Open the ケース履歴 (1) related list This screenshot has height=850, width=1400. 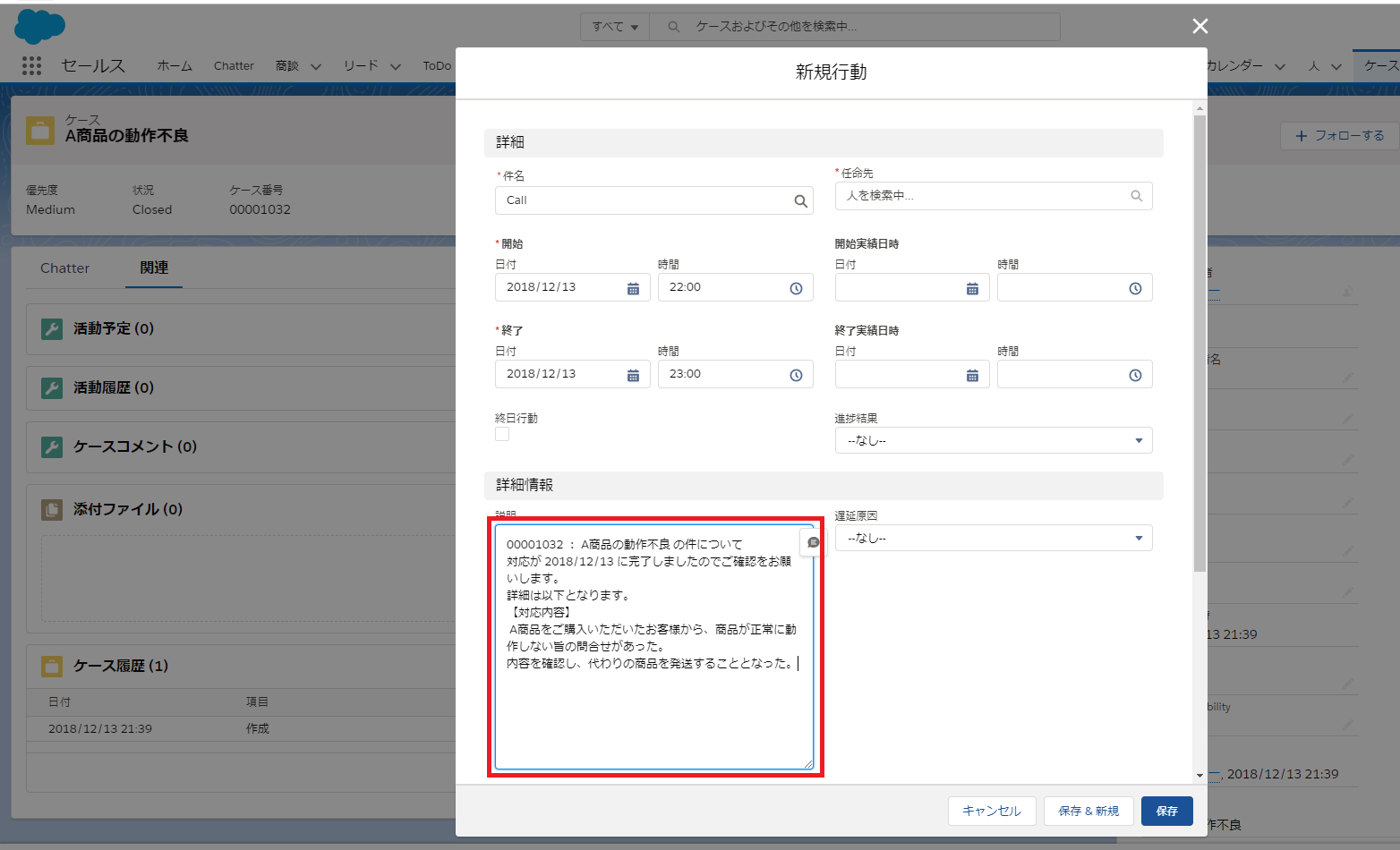click(x=121, y=666)
